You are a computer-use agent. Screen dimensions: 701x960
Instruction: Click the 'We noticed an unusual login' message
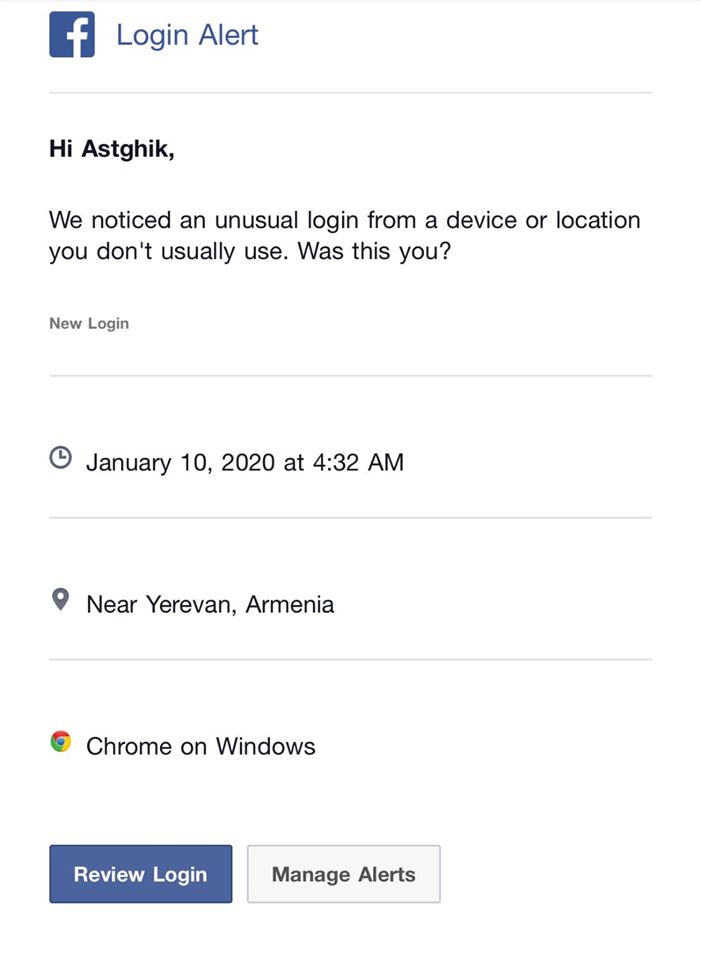click(344, 220)
